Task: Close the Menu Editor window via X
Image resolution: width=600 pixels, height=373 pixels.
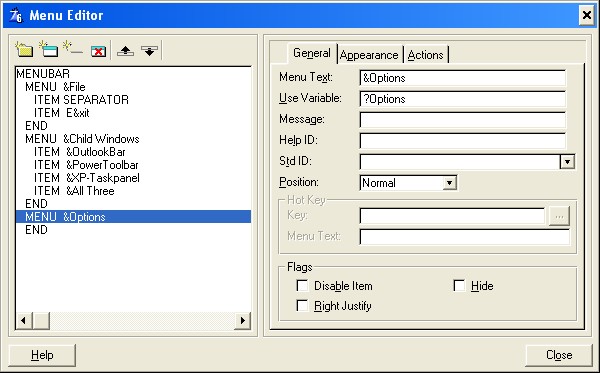Action: (x=586, y=15)
